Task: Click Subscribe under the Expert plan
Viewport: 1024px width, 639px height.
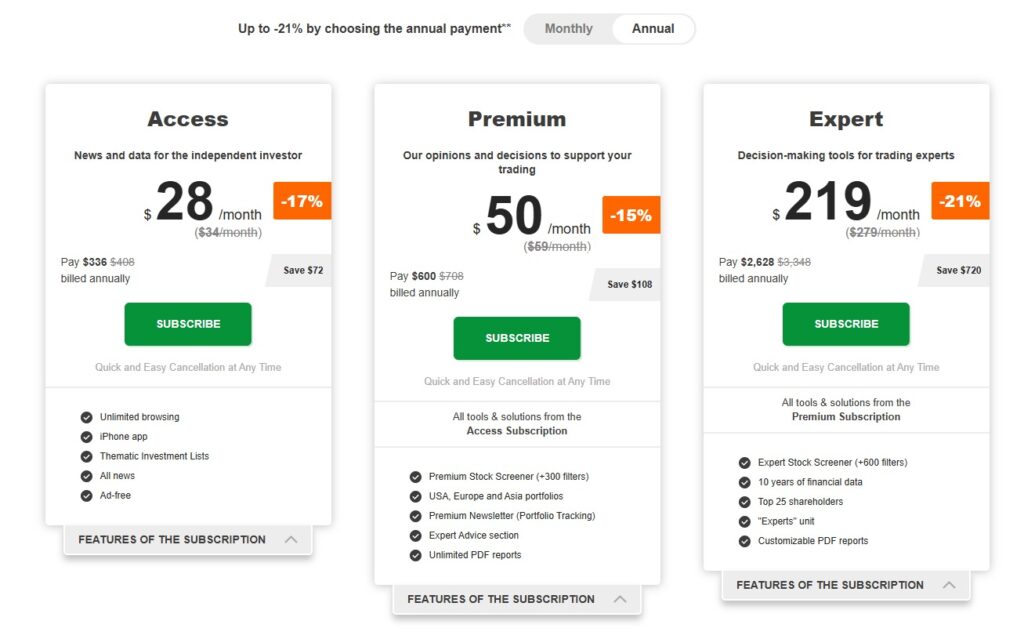Action: click(845, 324)
